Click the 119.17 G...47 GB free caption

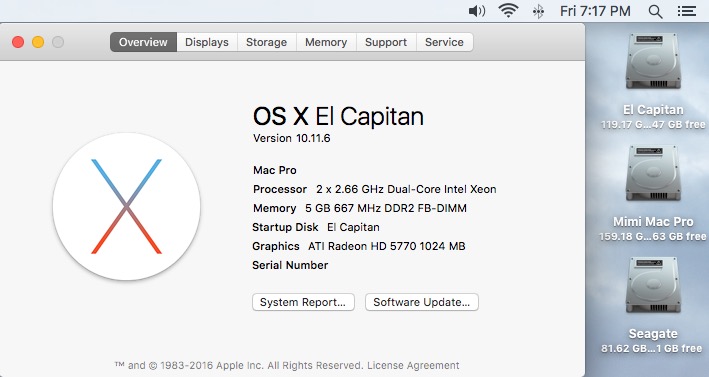[653, 124]
